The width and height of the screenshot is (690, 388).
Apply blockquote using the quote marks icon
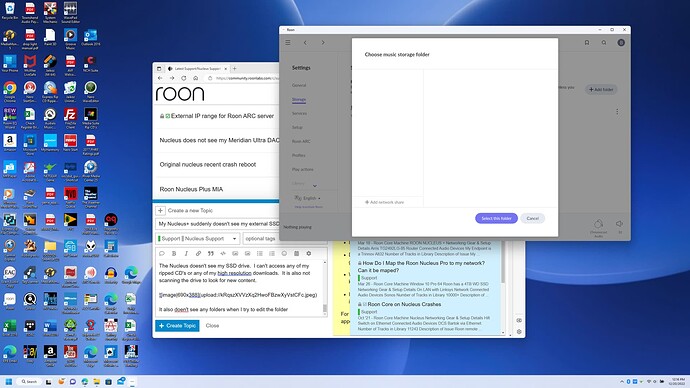(x=211, y=253)
